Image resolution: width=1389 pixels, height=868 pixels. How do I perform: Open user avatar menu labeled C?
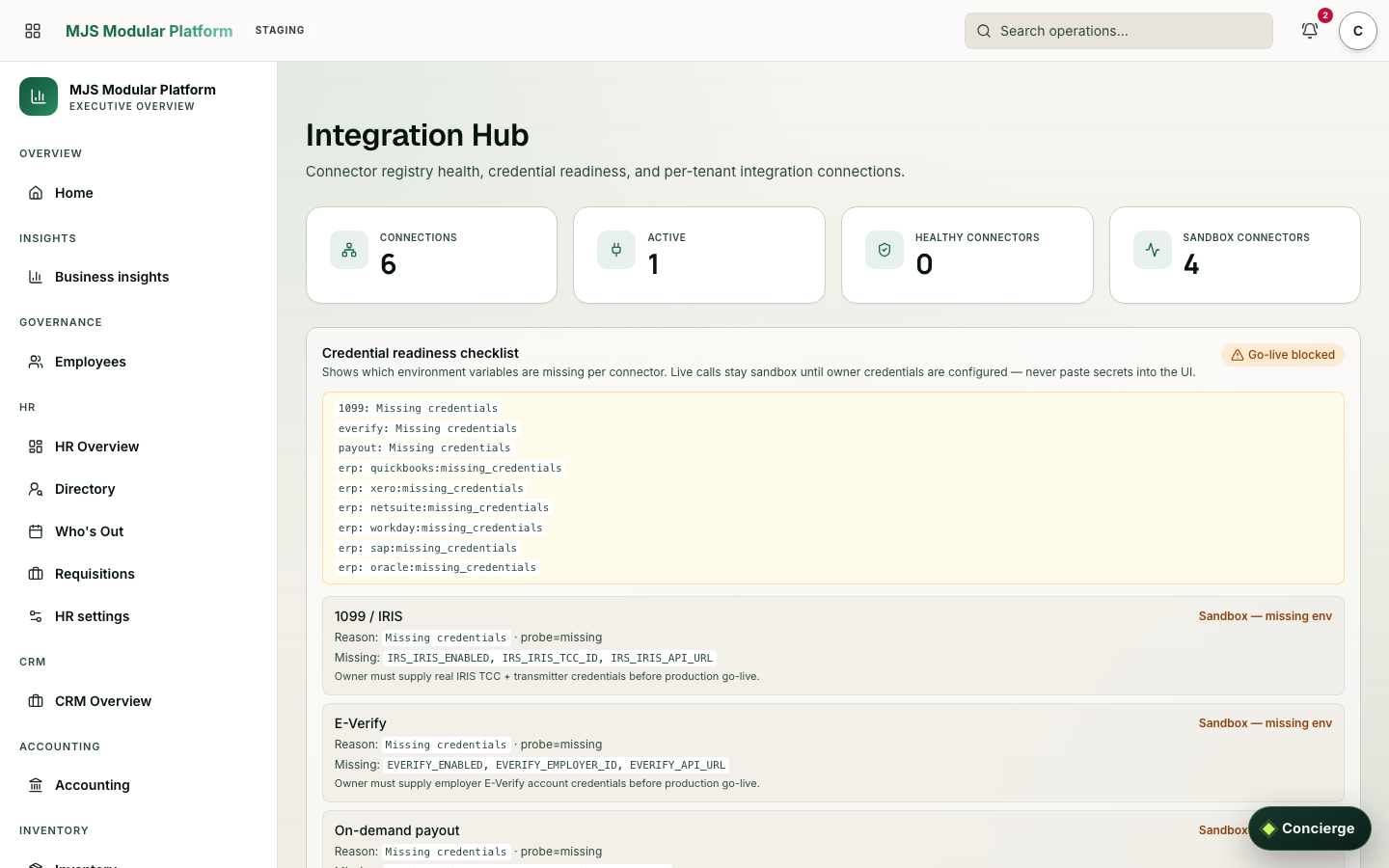1357,31
